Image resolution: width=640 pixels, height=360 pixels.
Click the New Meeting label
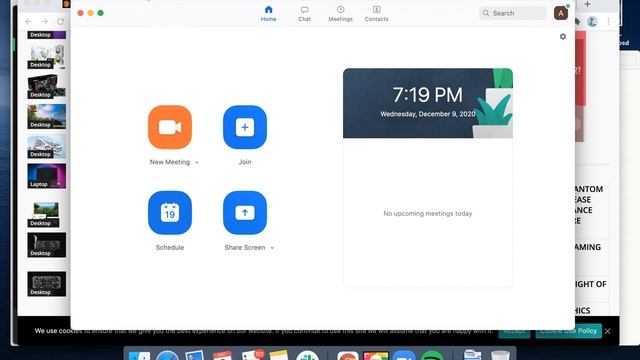[x=170, y=162]
